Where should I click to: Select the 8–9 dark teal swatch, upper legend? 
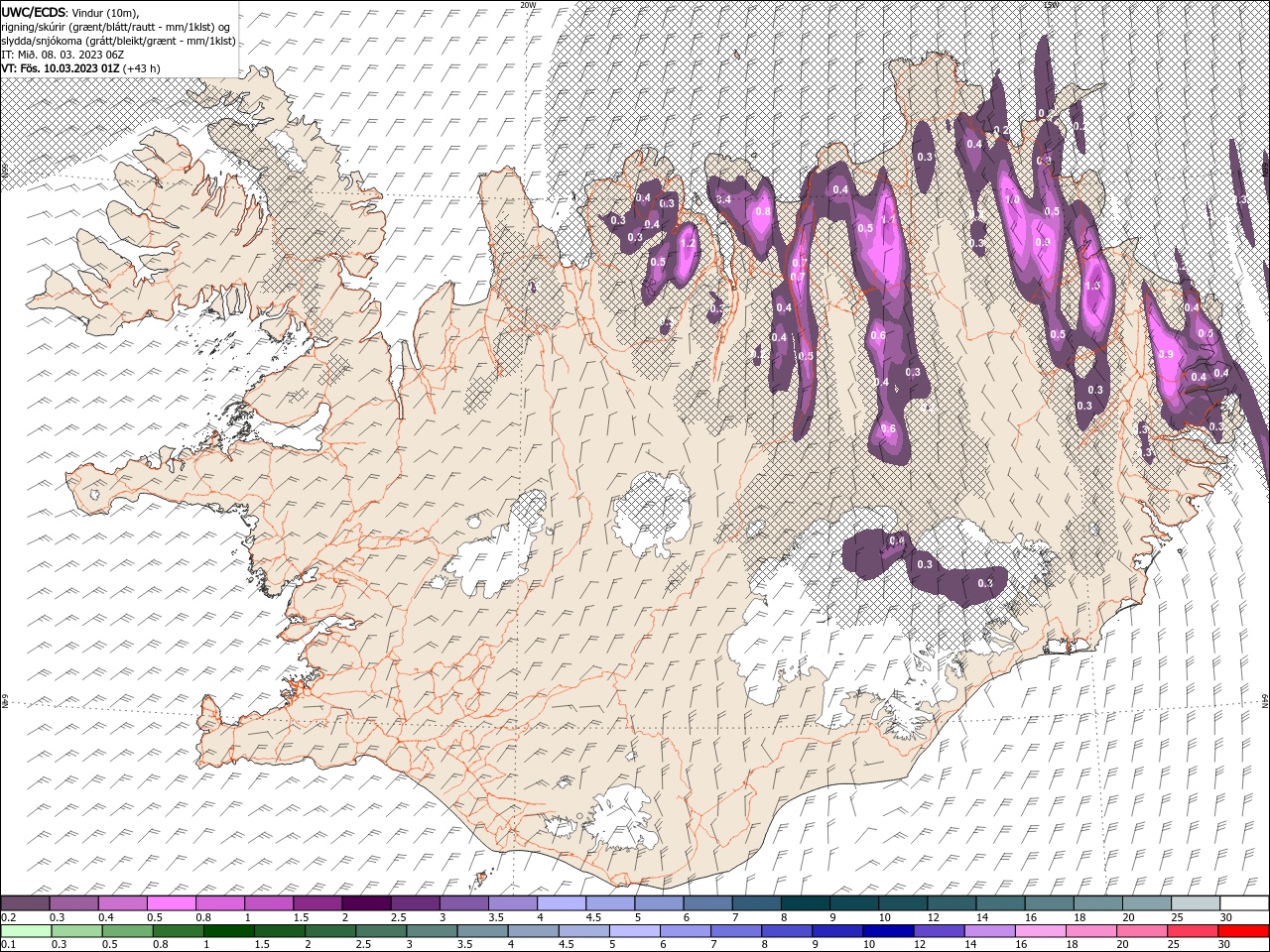click(x=804, y=903)
